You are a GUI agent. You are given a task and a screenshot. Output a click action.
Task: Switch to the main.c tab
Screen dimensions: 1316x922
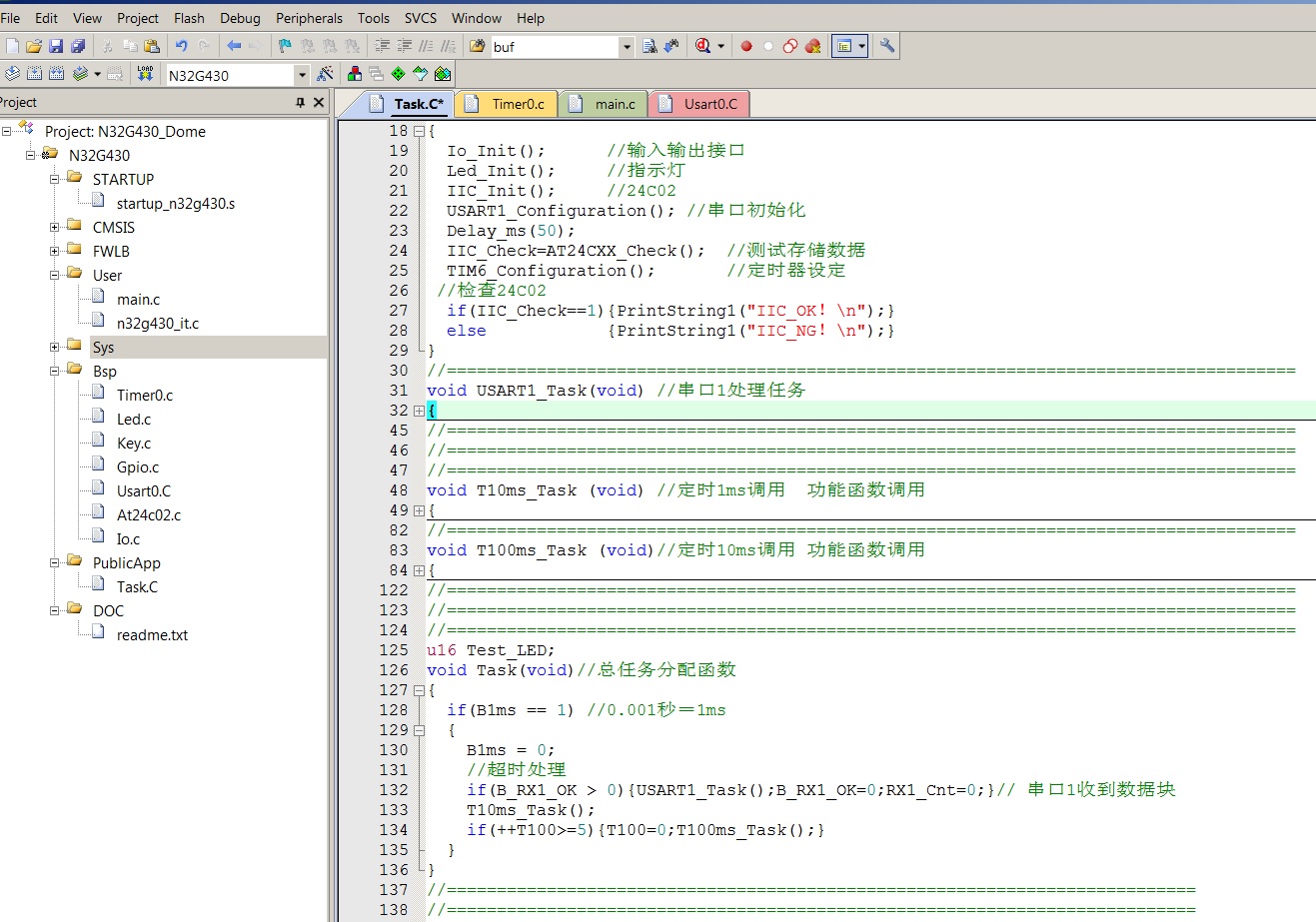coord(605,104)
